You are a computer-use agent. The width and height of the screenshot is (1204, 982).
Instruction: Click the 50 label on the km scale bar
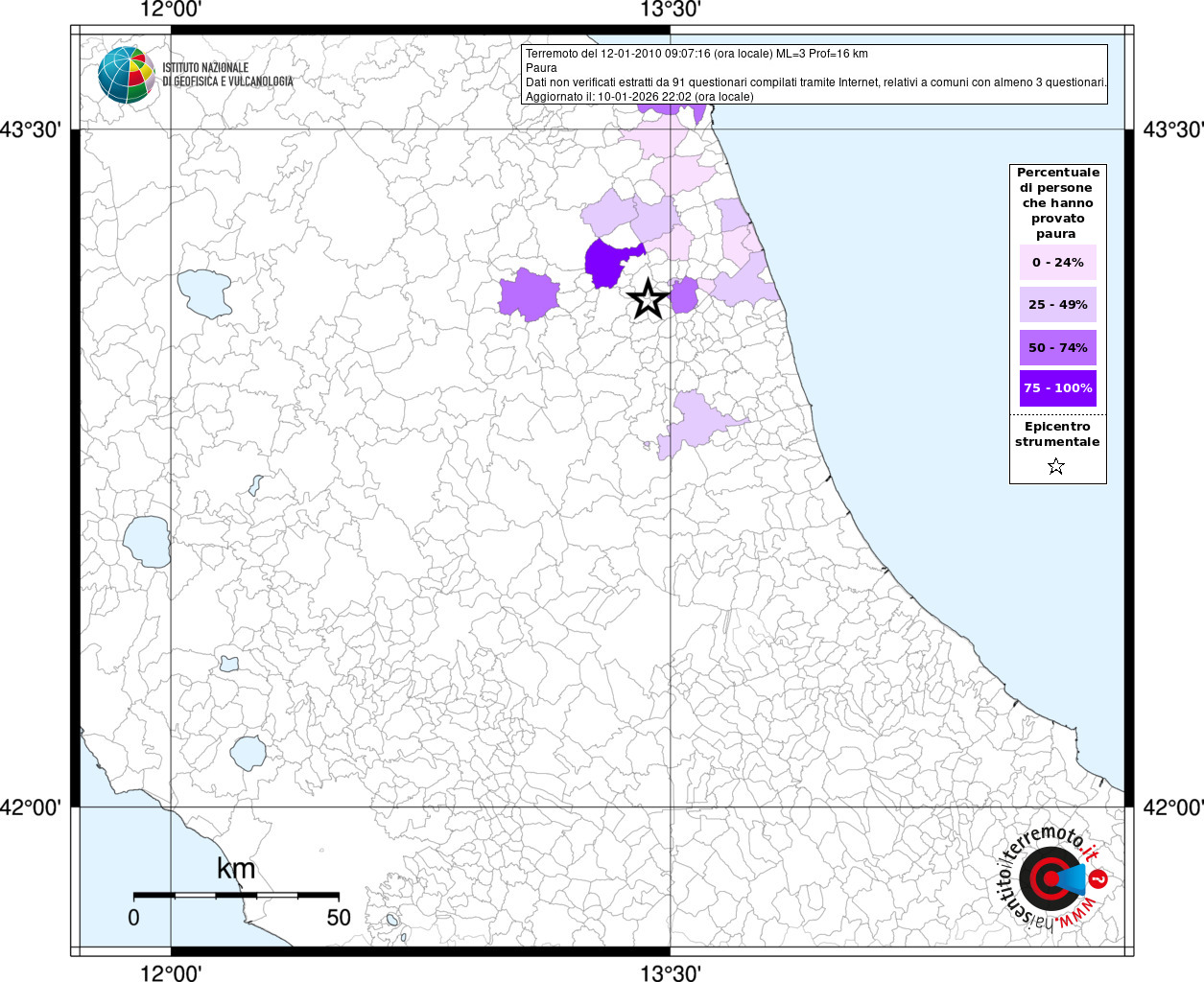tap(339, 918)
